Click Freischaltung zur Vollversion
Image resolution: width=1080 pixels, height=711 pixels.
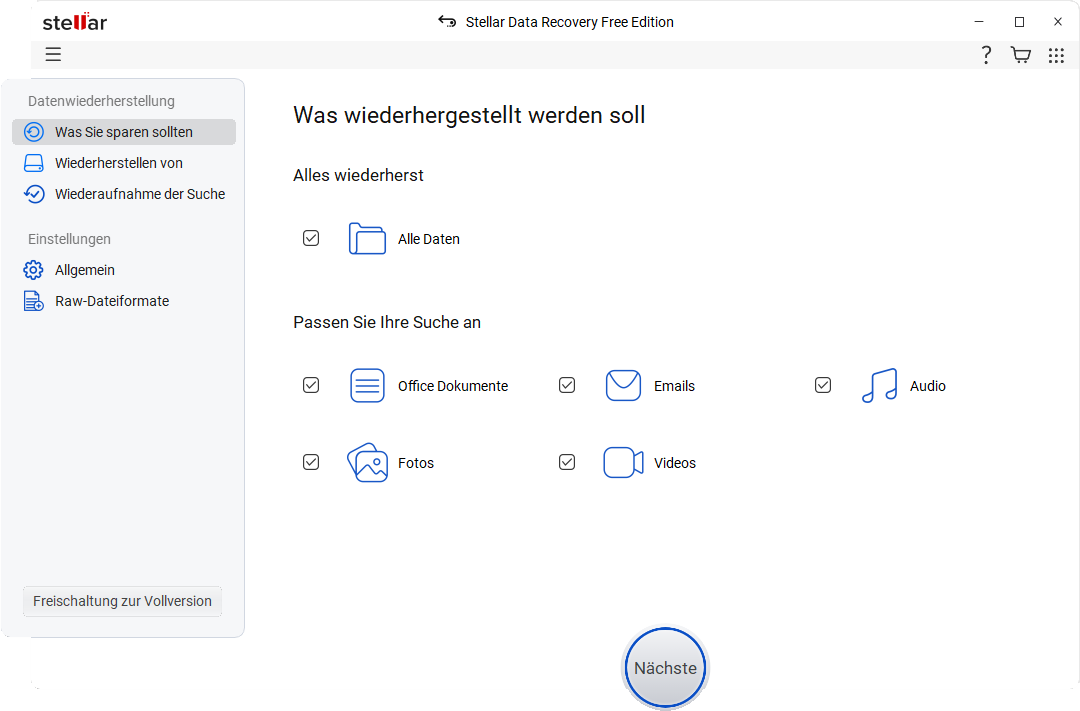[x=121, y=601]
